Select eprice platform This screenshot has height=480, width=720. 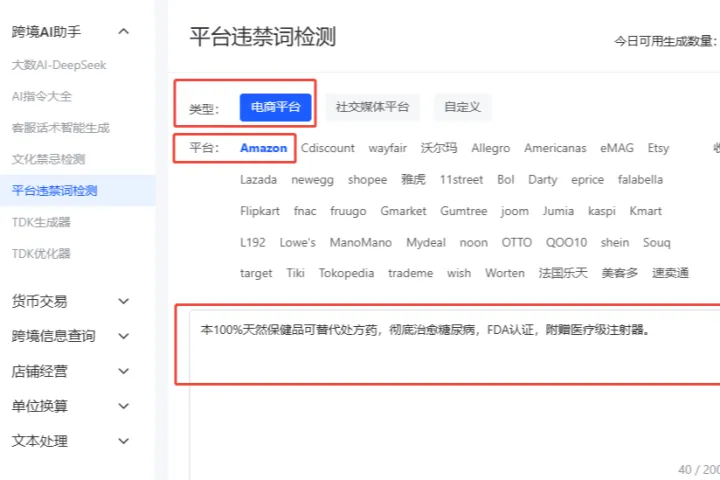587,180
